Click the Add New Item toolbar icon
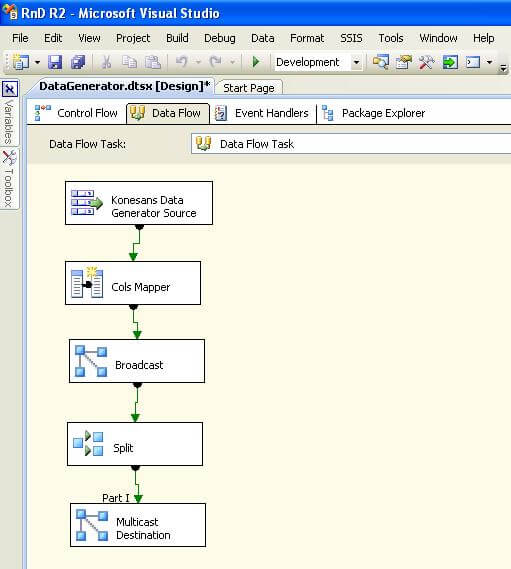This screenshot has width=511, height=569. coord(21,62)
